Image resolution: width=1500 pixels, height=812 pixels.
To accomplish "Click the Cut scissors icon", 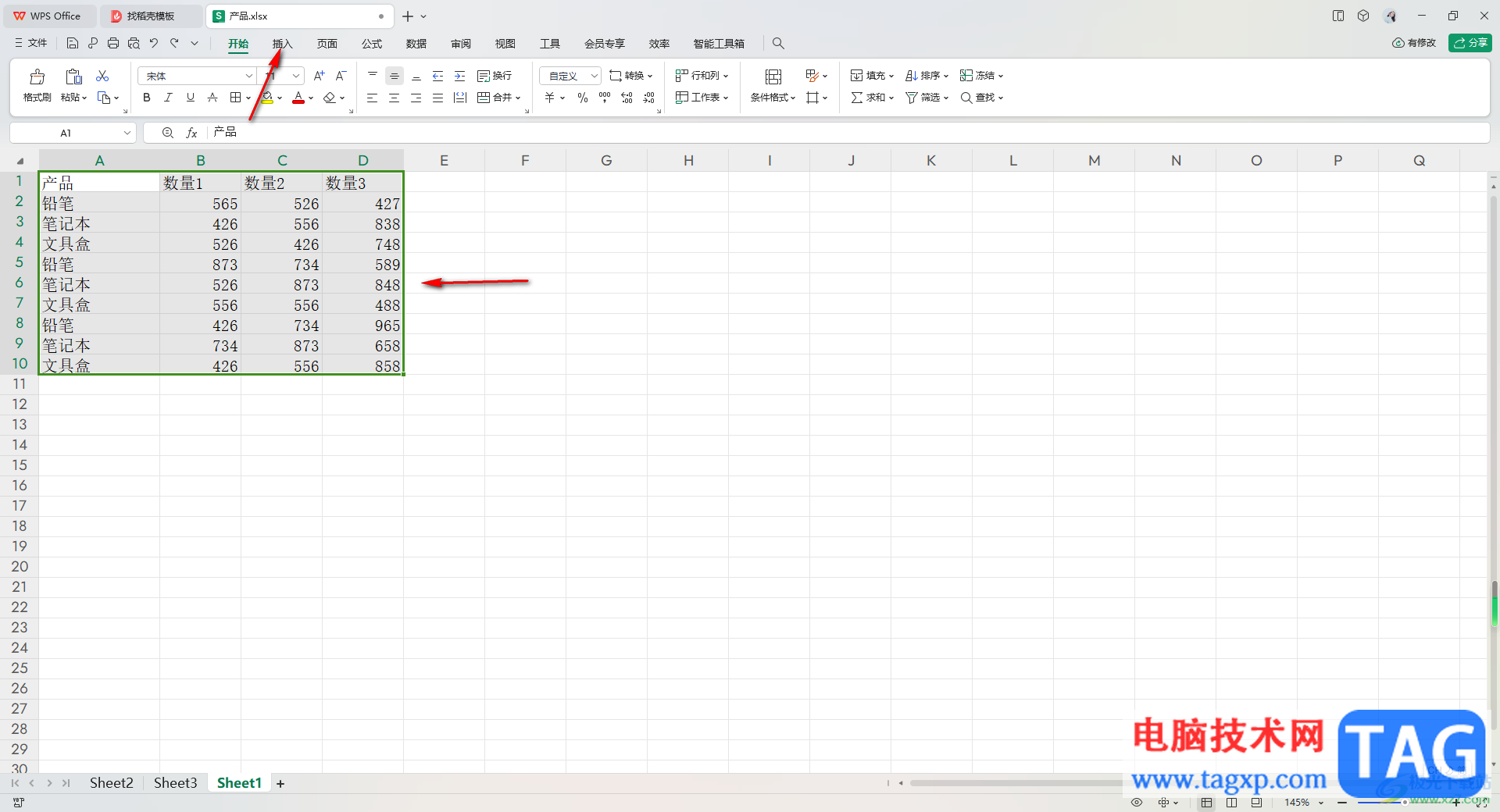I will [102, 76].
